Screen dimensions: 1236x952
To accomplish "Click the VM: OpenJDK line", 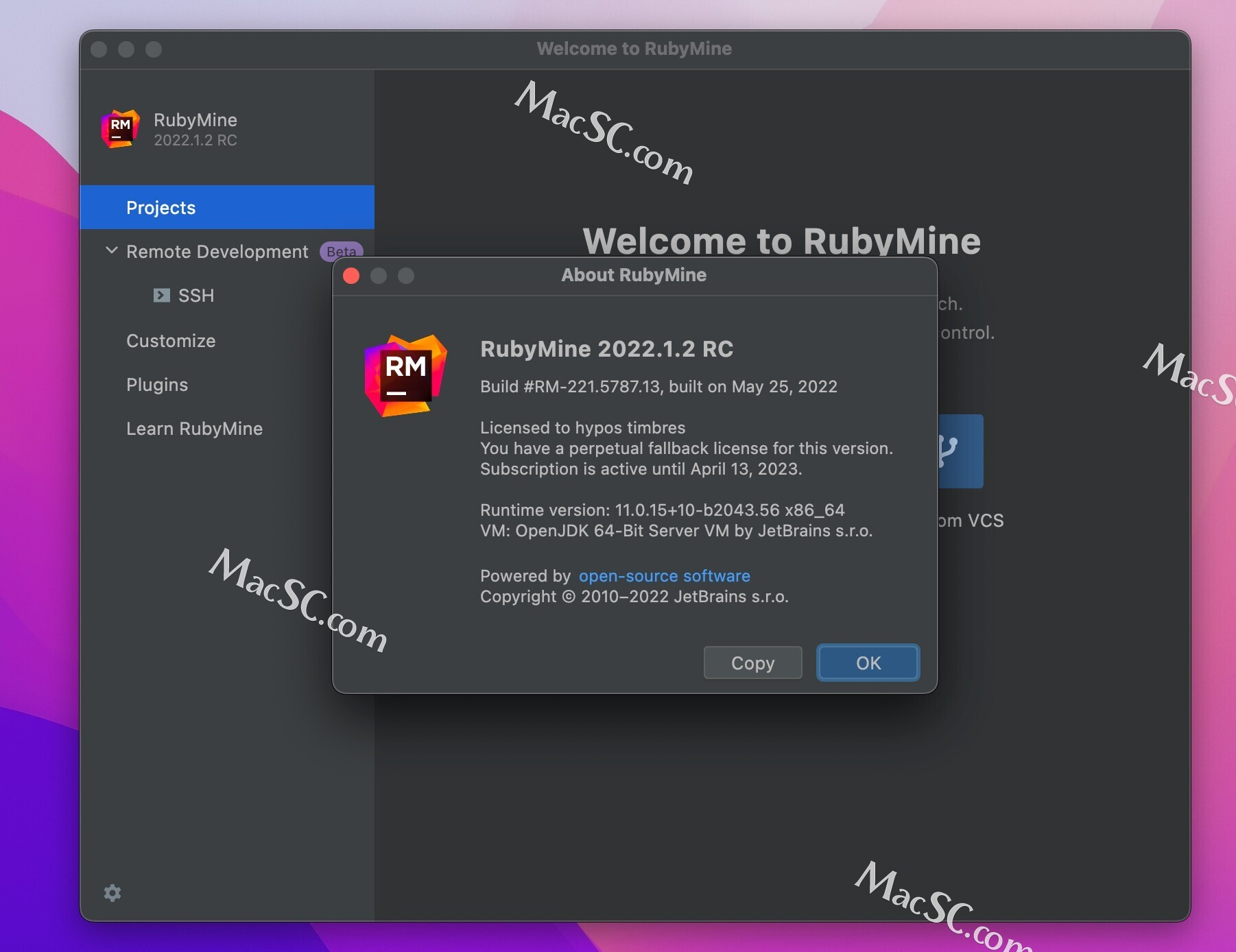I will [676, 531].
